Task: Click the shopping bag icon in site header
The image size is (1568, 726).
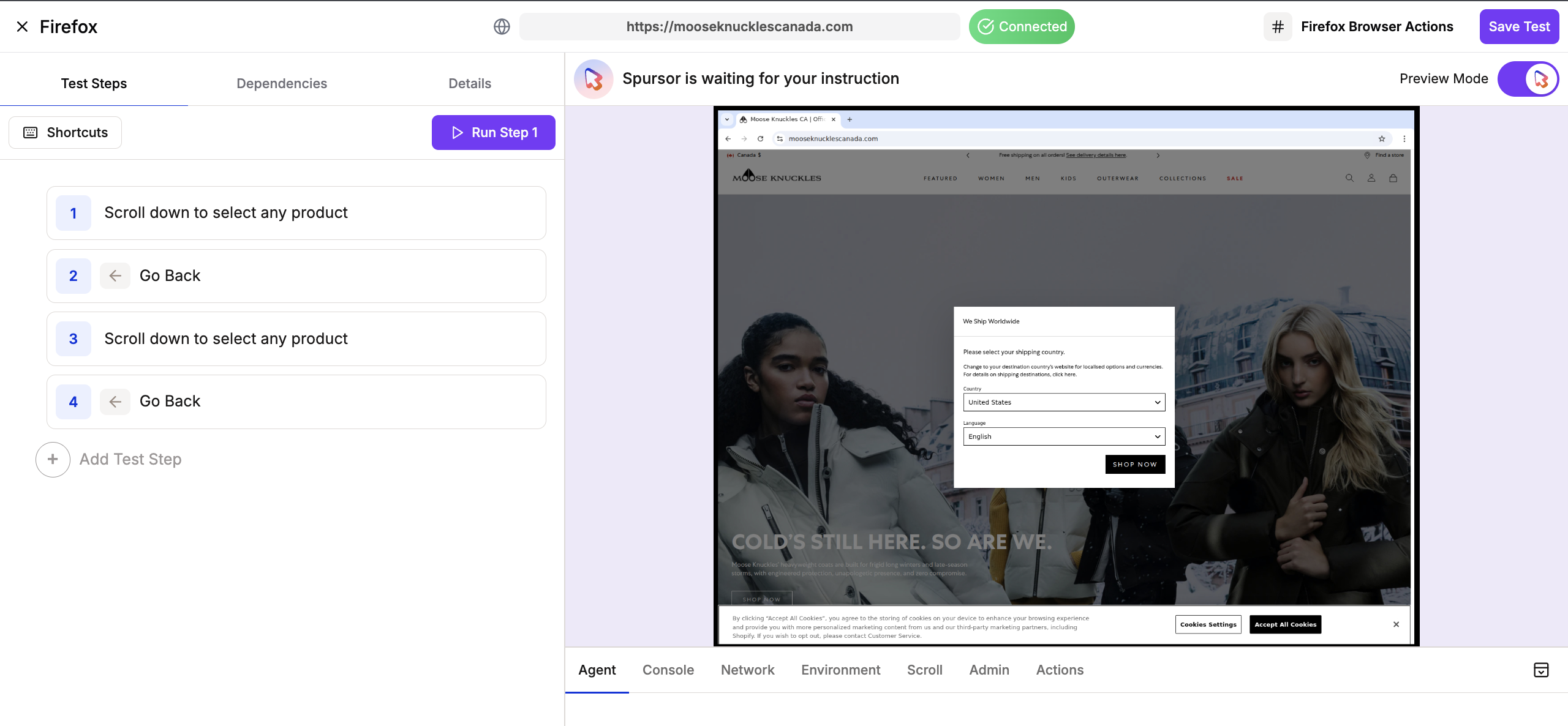Action: tap(1393, 178)
